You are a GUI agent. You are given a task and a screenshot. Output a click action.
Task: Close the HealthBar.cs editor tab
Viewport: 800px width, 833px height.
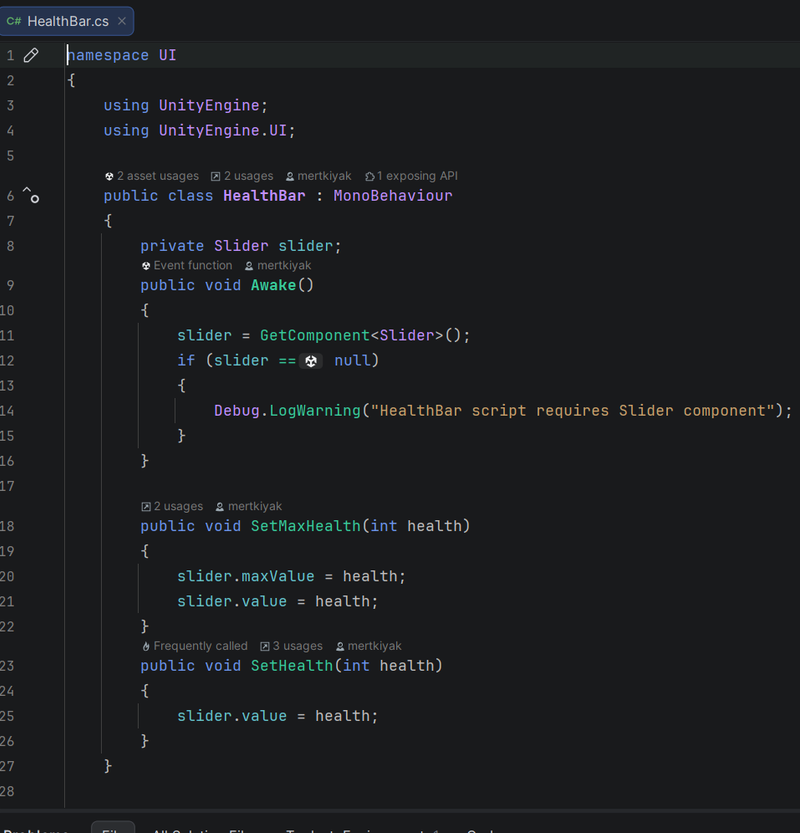click(122, 21)
